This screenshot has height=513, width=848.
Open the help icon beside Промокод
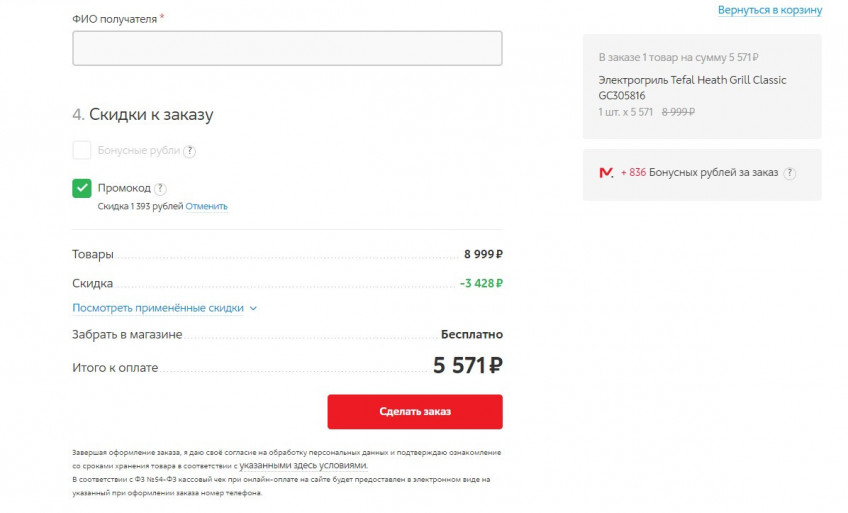coord(161,188)
